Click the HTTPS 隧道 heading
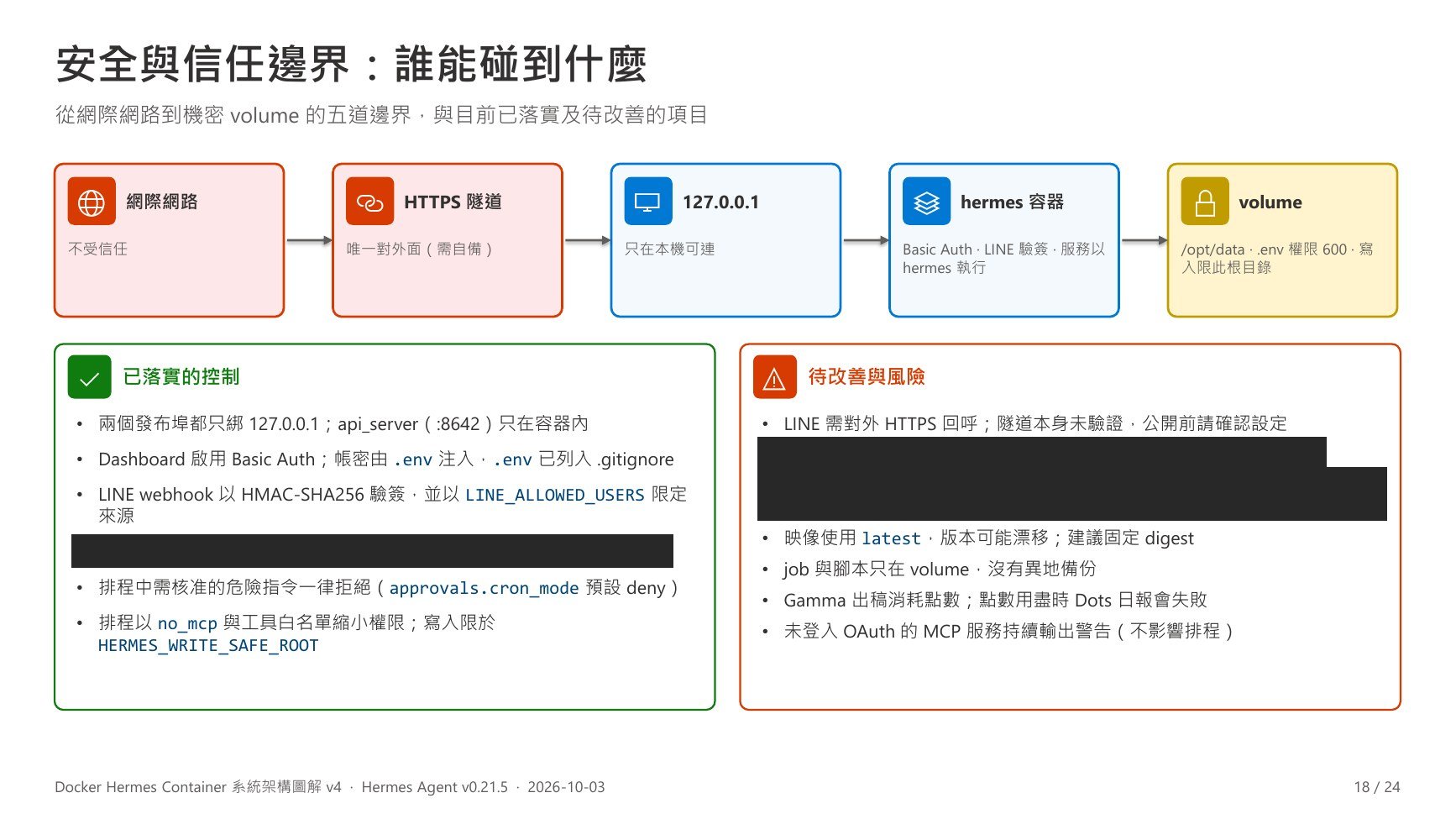Image resolution: width=1456 pixels, height=819 pixels. pyautogui.click(x=453, y=202)
